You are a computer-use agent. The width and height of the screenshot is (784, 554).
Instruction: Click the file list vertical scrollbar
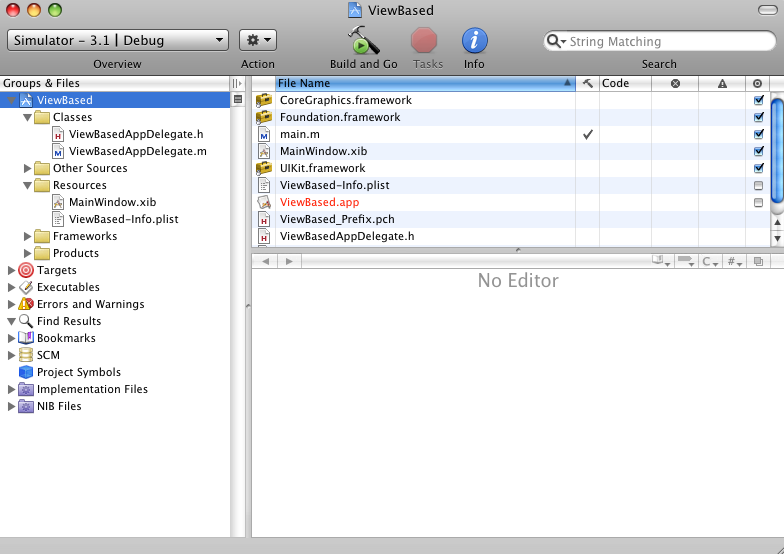tap(778, 150)
